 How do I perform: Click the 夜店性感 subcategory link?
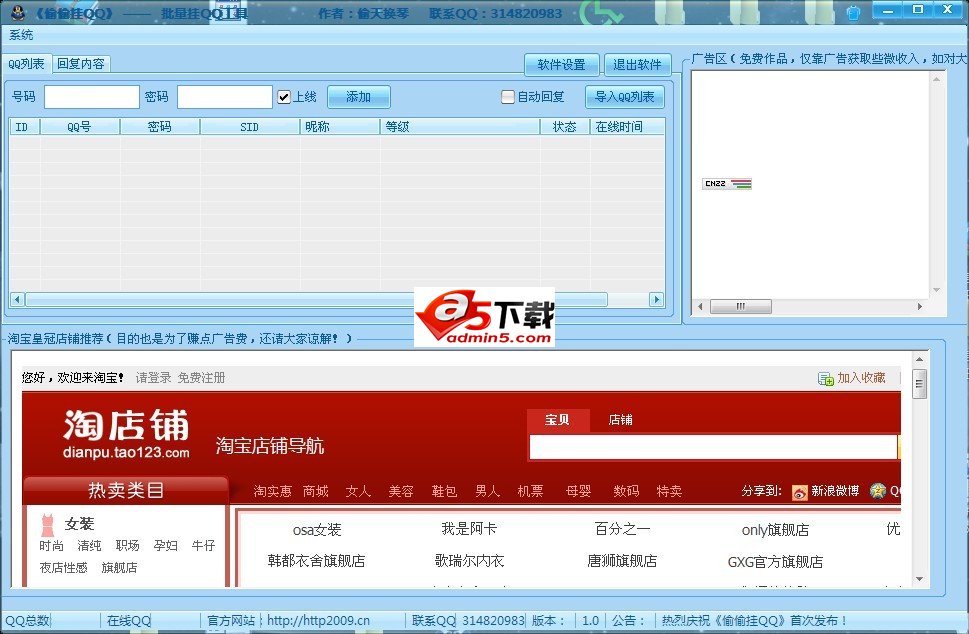(64, 568)
